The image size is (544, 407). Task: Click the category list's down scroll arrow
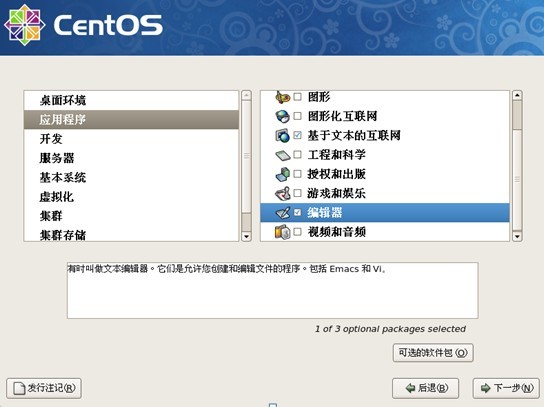[x=246, y=236]
